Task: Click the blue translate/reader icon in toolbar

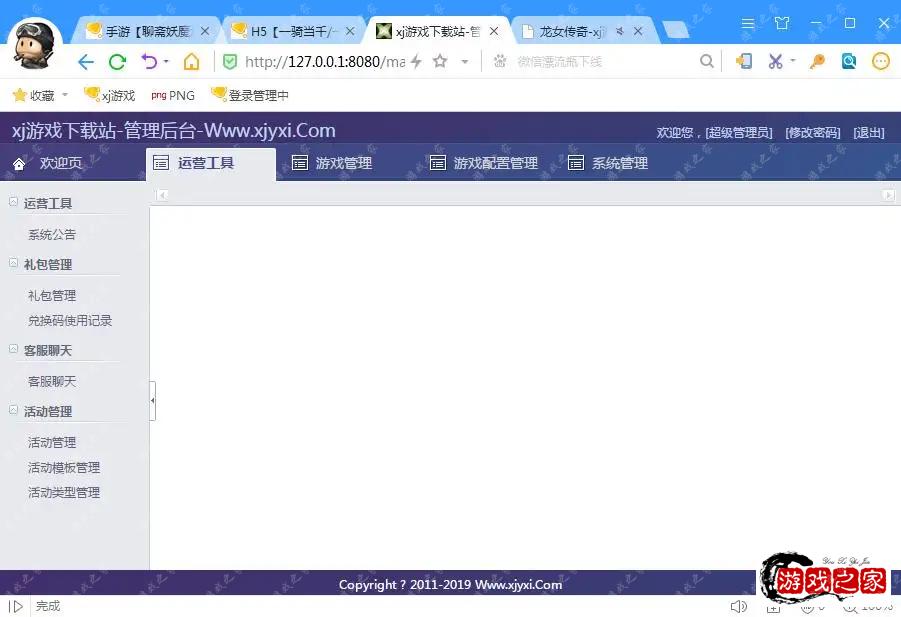Action: pos(848,61)
